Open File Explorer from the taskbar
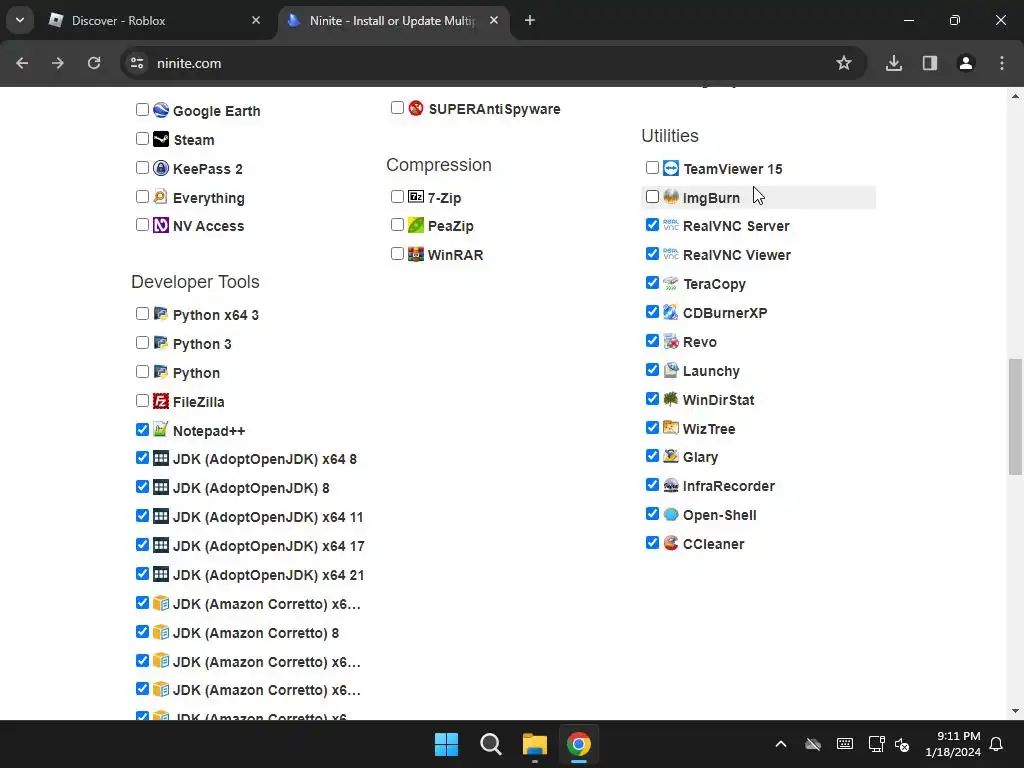Viewport: 1024px width, 768px height. click(534, 744)
